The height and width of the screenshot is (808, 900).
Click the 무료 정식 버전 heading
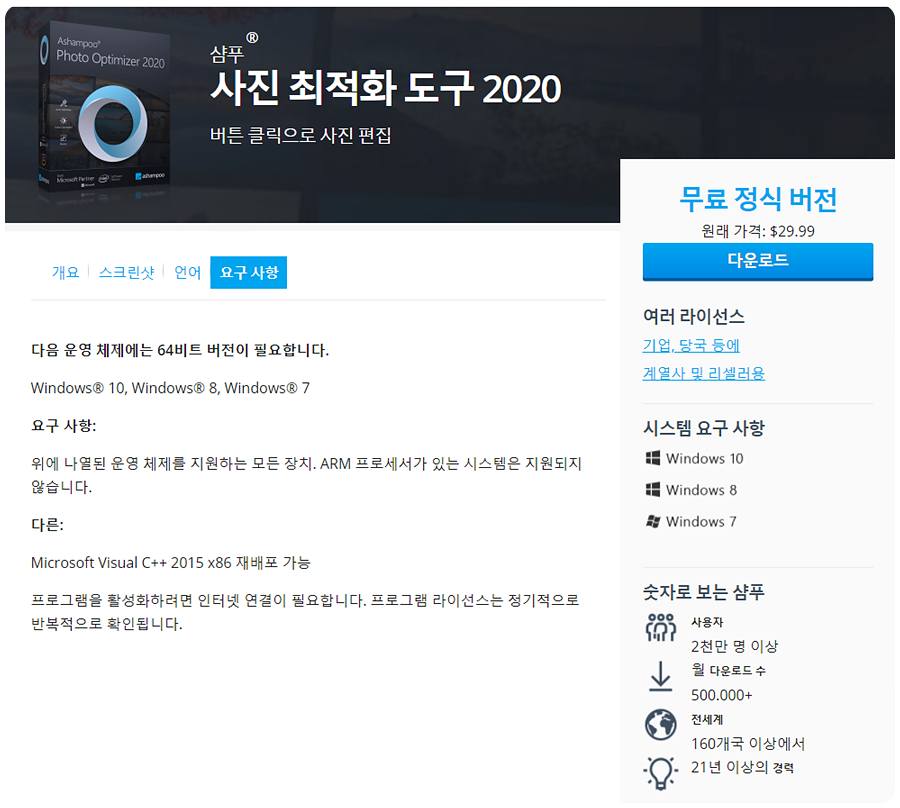click(758, 199)
